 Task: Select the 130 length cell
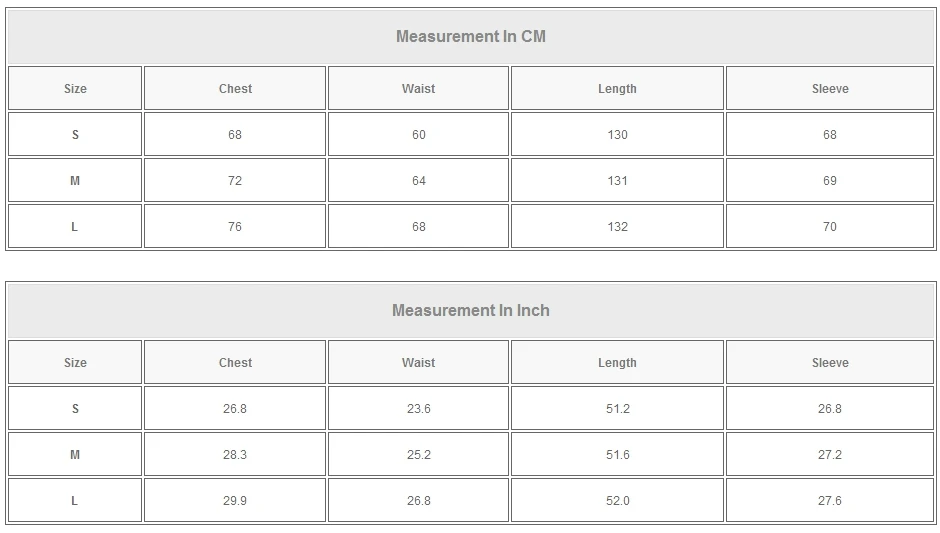point(617,135)
